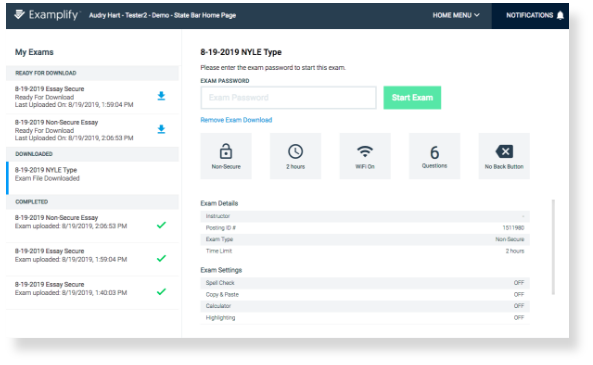Click checkmark for Essay Secure uploaded 1:40:03 PM

point(161,292)
